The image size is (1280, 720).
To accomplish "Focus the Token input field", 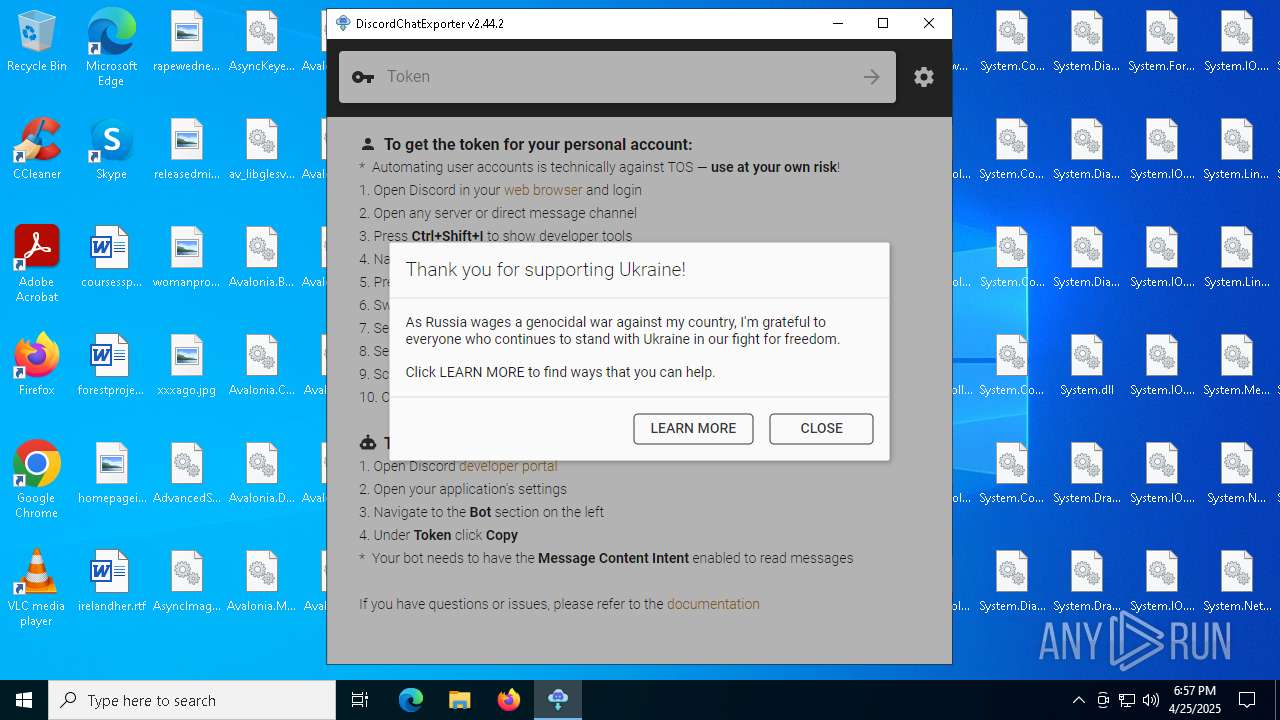I will tap(618, 77).
